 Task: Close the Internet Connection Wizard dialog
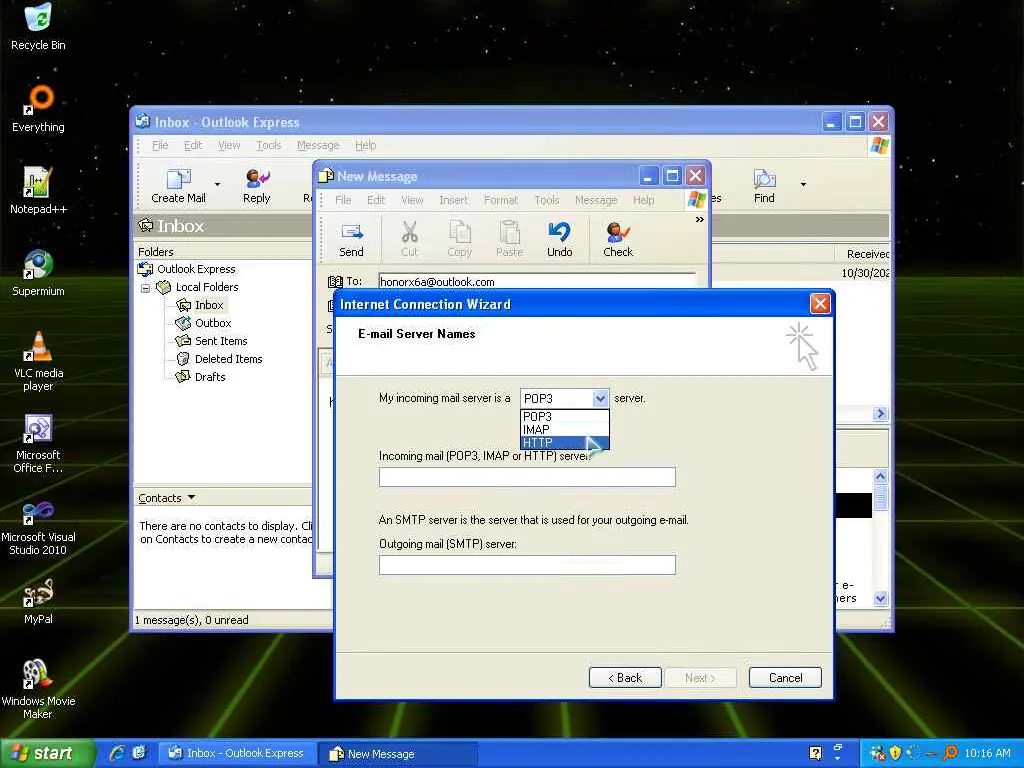[820, 304]
